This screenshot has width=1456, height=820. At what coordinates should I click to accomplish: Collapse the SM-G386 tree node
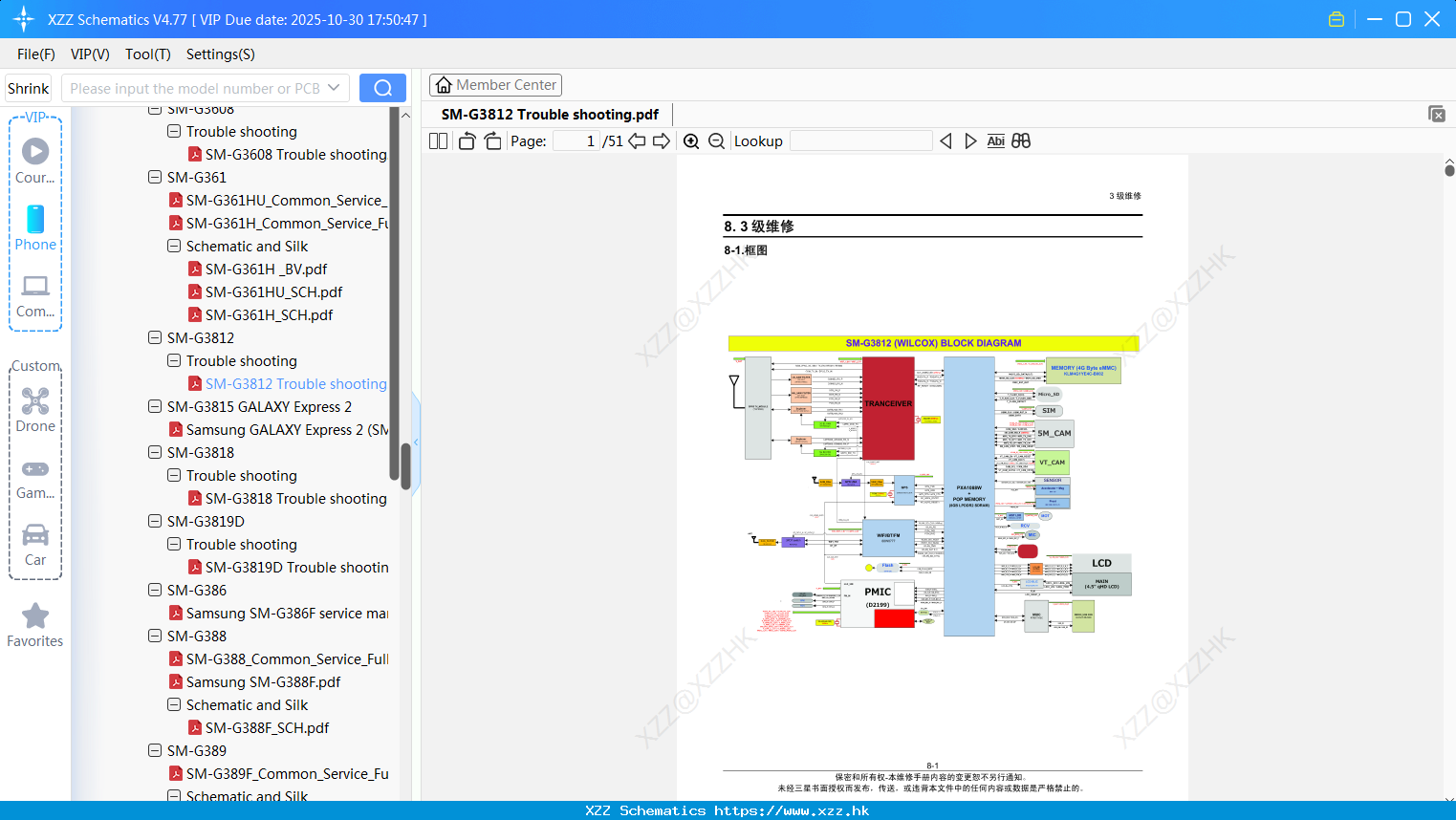click(x=155, y=590)
